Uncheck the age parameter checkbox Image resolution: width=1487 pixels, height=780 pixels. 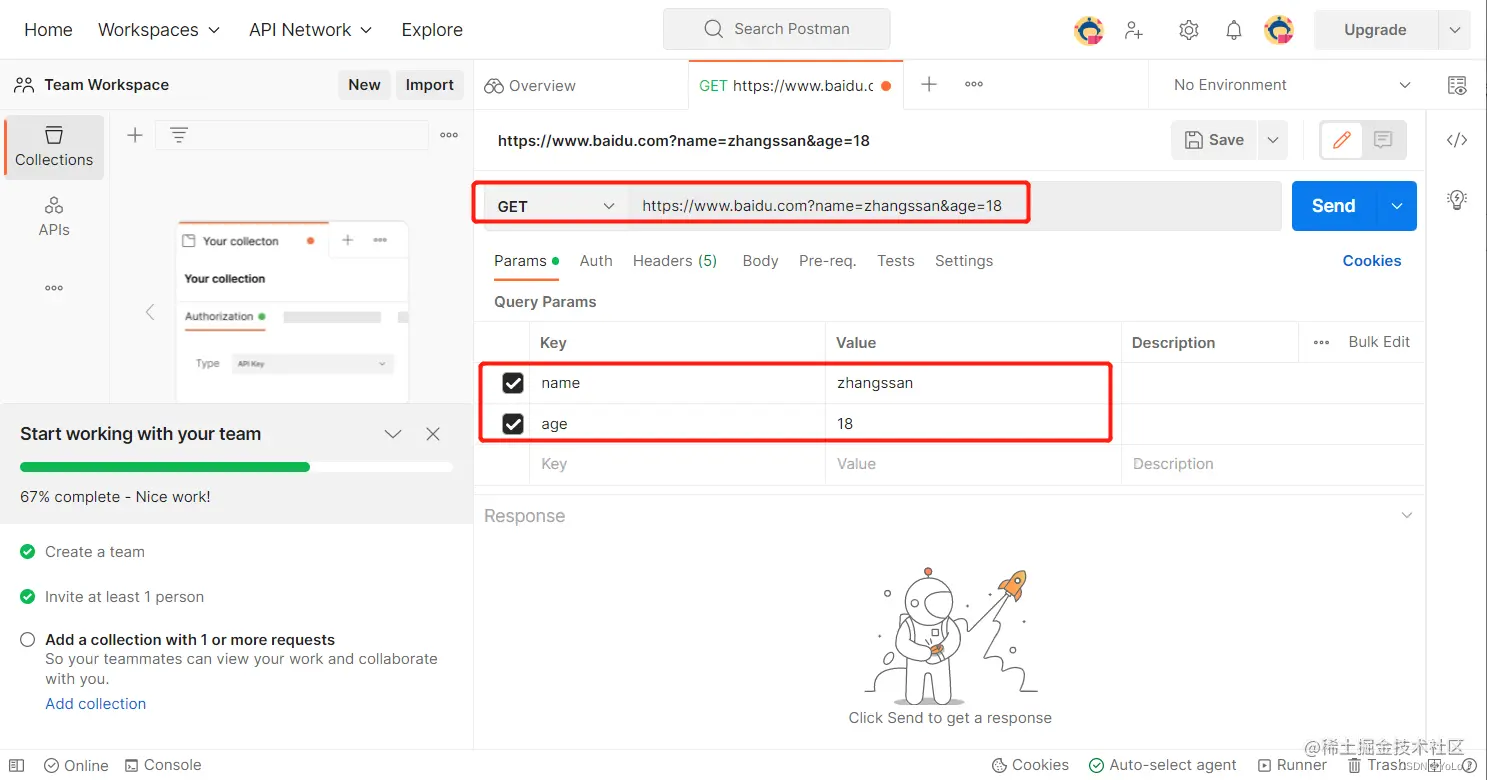[x=513, y=424]
